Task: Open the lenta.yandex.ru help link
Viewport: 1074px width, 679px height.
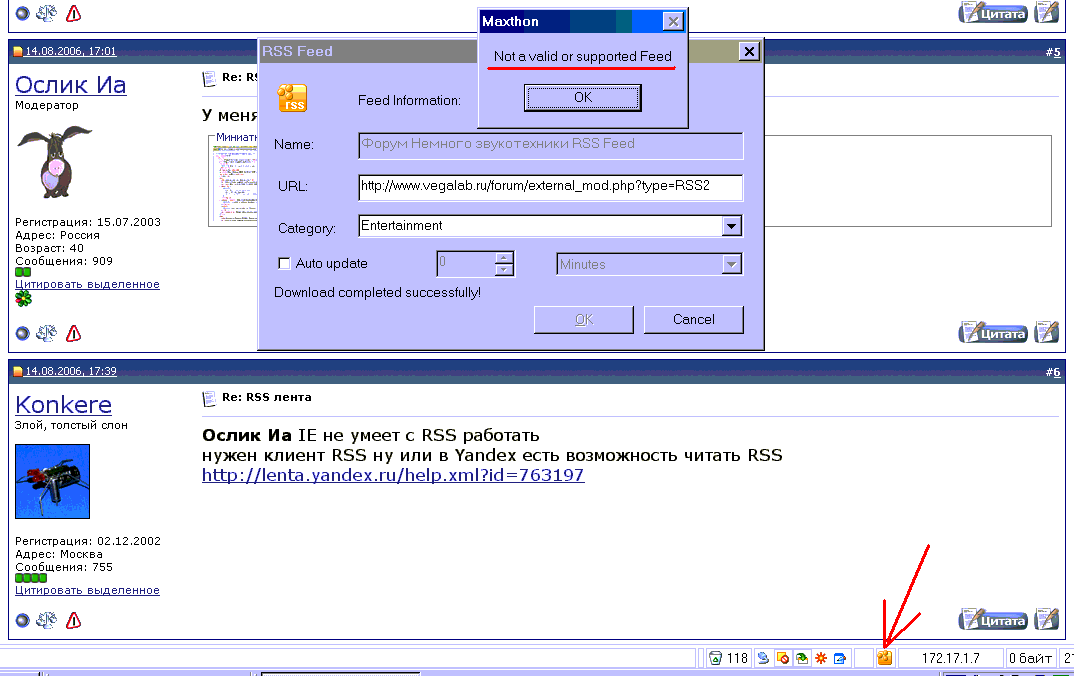Action: point(393,476)
